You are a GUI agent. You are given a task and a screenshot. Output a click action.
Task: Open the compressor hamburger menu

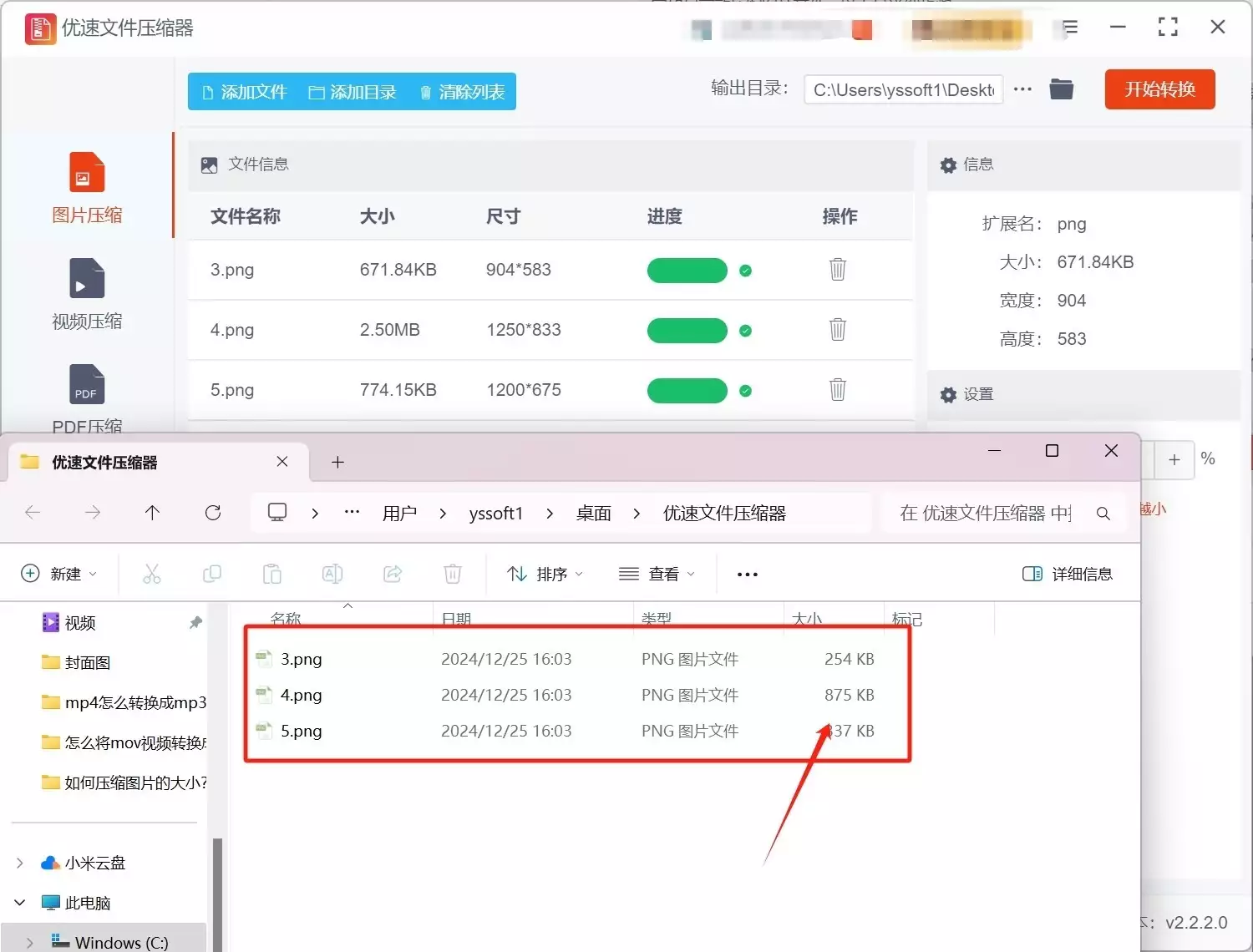tap(1070, 28)
